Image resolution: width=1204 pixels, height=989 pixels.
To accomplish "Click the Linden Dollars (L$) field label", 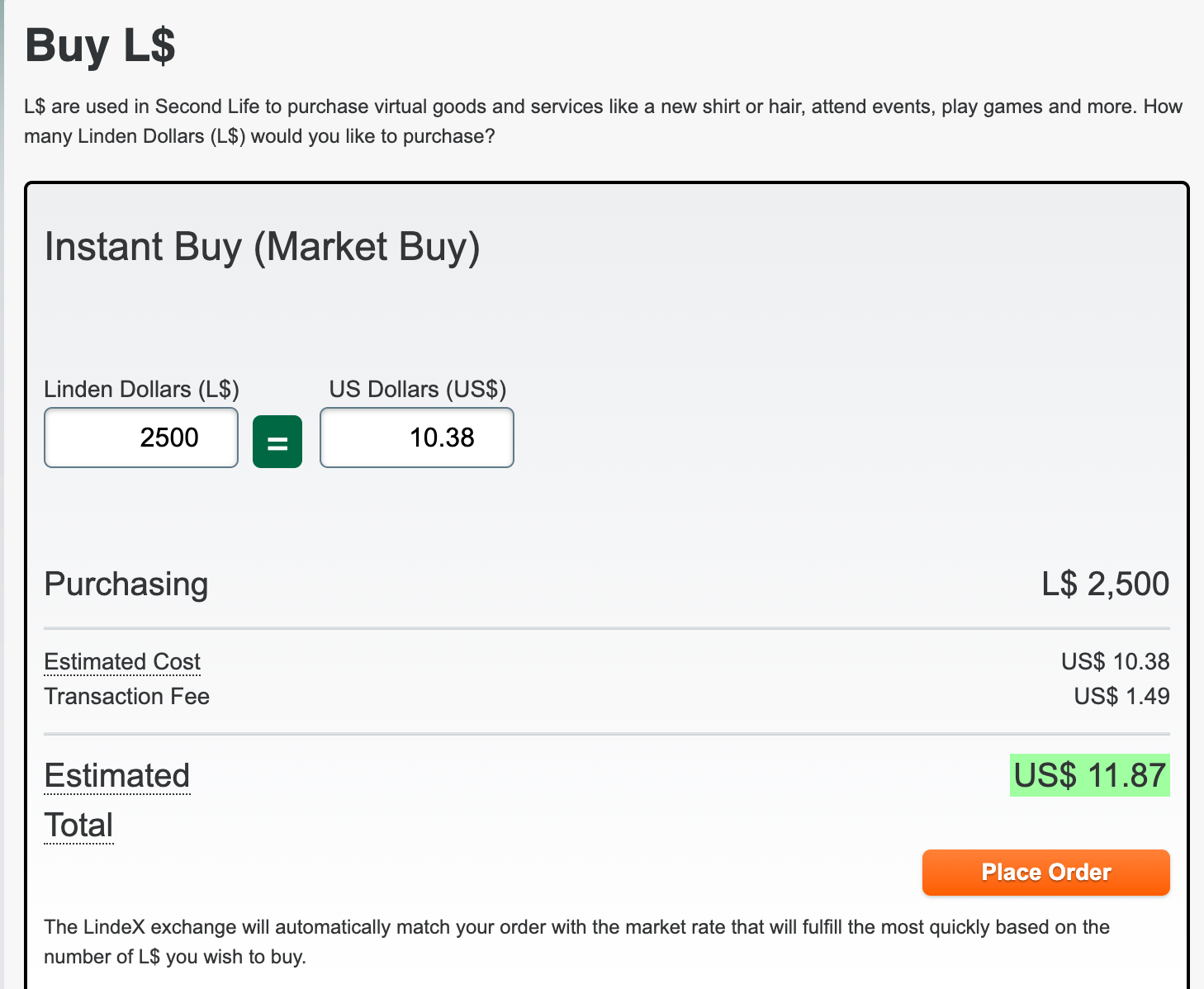I will 141,389.
